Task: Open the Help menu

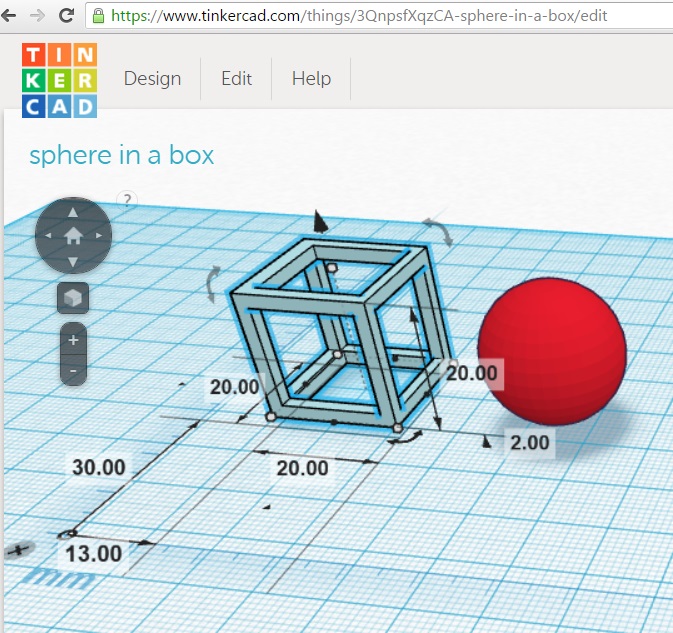Action: [x=311, y=79]
